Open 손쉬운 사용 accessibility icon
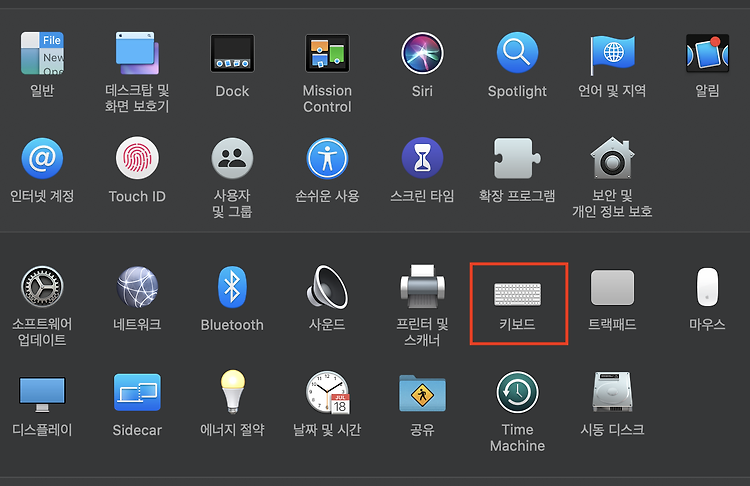This screenshot has height=486, width=750. [327, 158]
